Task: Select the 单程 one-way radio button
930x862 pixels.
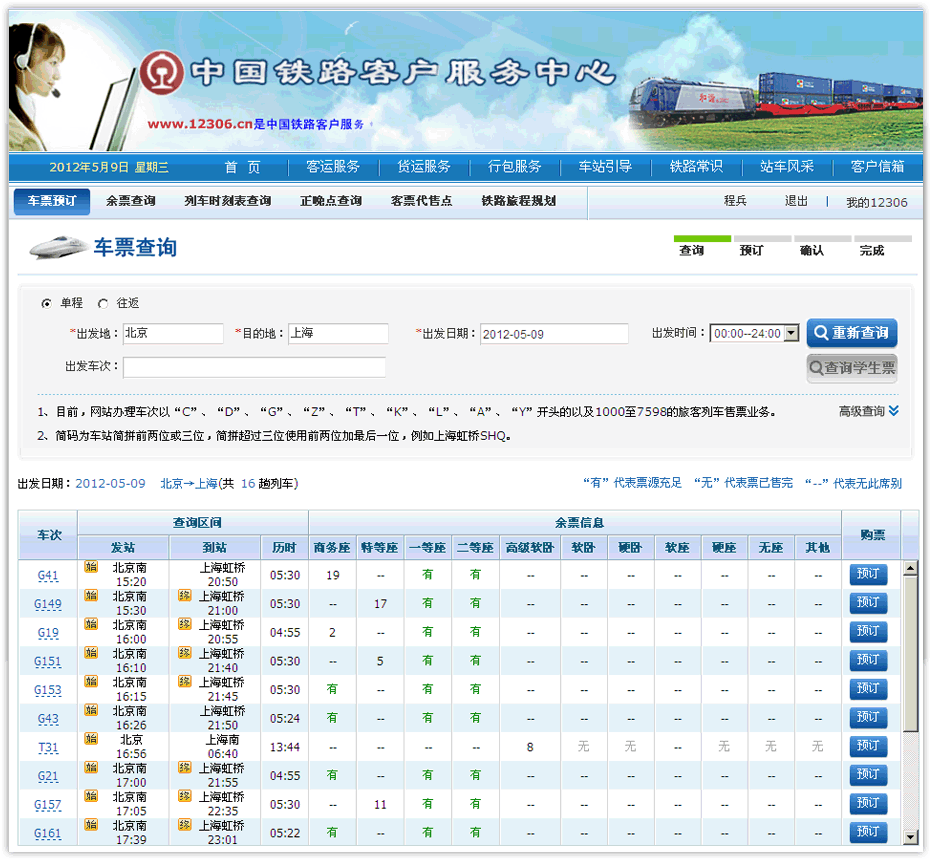Action: 46,304
